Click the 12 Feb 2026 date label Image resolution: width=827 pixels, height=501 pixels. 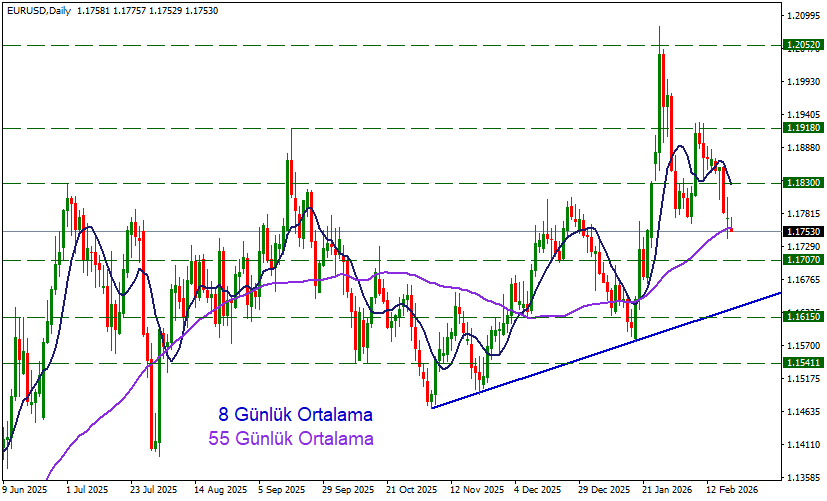(732, 490)
